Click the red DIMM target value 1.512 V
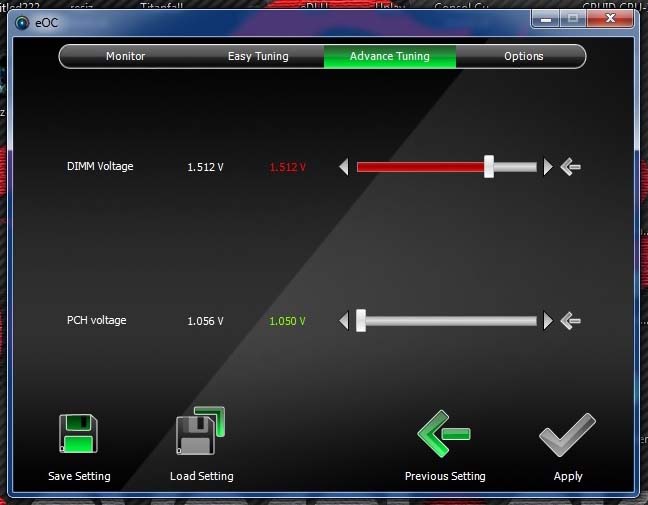This screenshot has width=648, height=505. [288, 167]
